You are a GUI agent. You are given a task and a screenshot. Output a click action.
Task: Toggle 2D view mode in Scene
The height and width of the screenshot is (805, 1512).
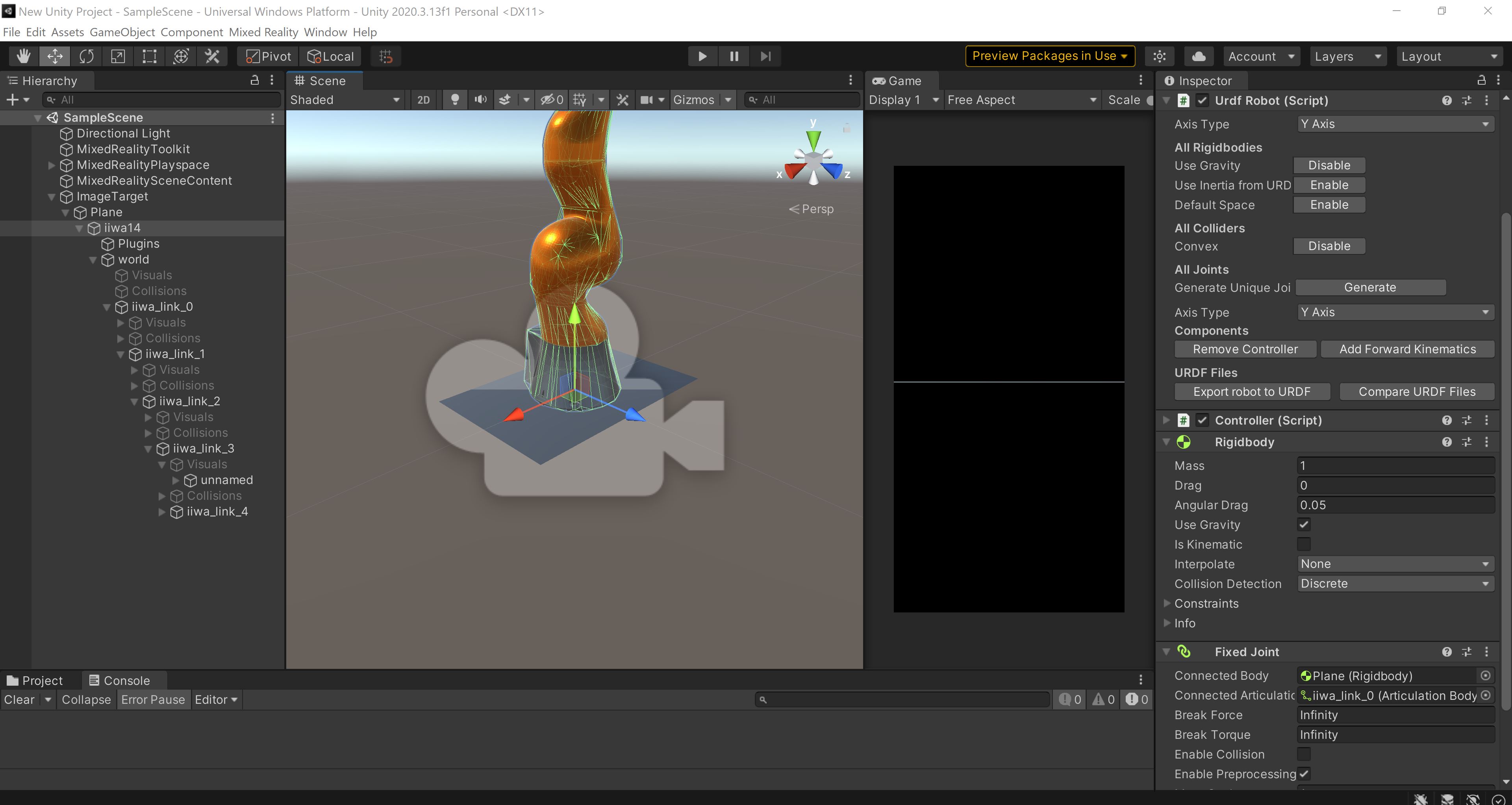click(x=423, y=100)
